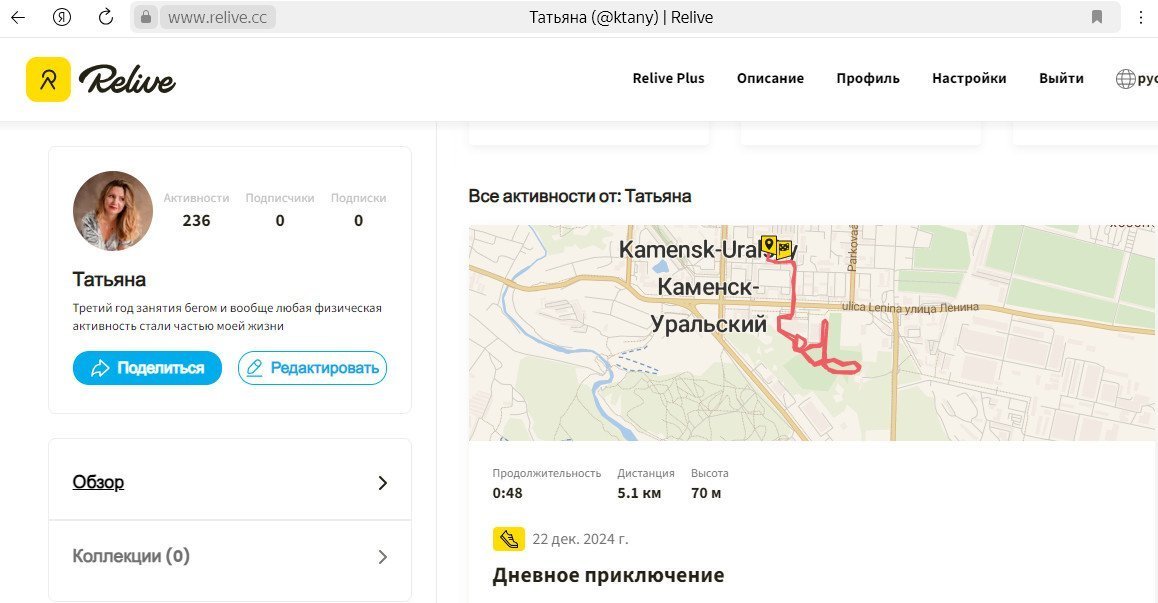The image size is (1158, 603).
Task: View the site security lock icon
Action: pos(145,17)
